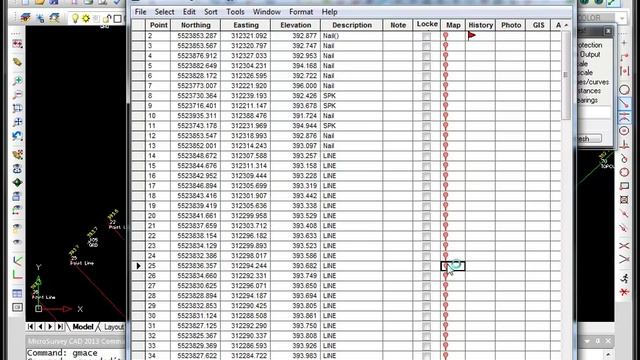Open the File menu

point(140,12)
